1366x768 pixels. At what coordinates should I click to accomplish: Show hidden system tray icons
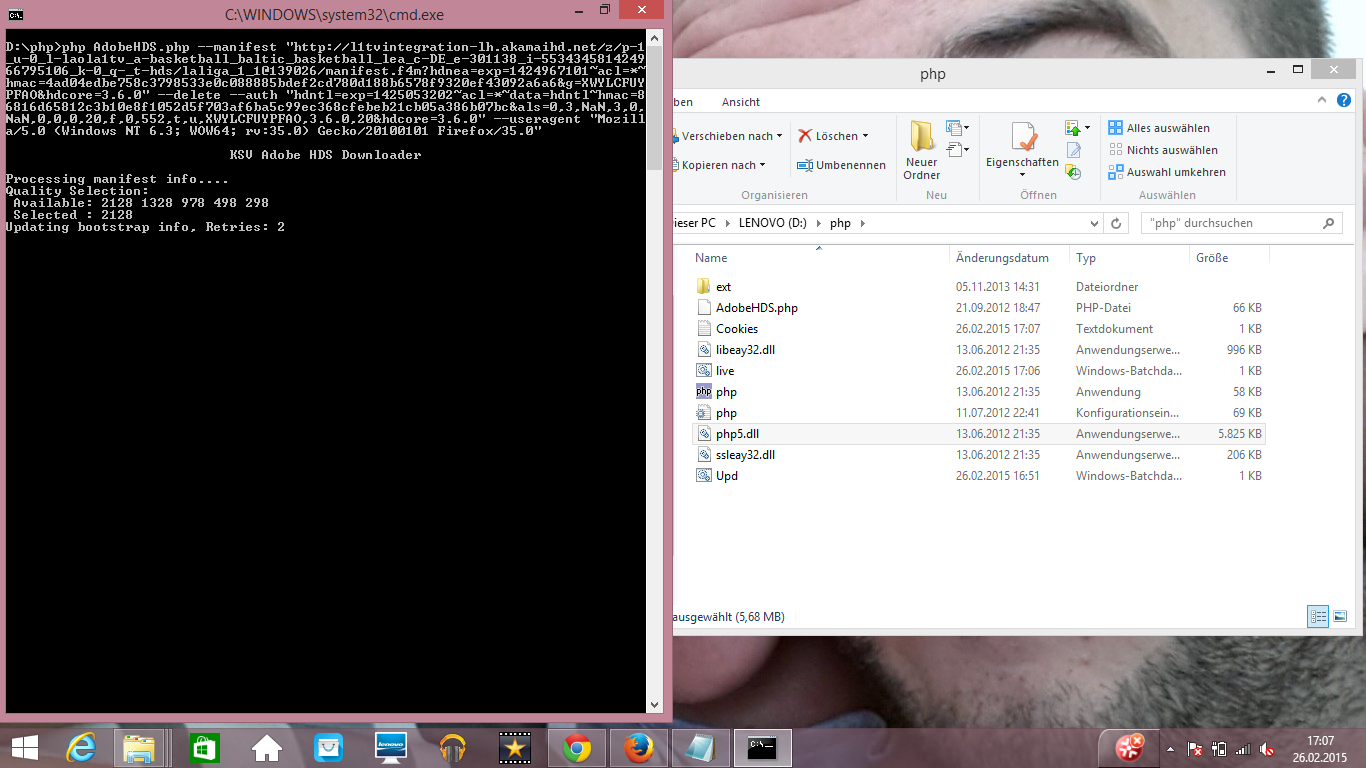(1171, 749)
